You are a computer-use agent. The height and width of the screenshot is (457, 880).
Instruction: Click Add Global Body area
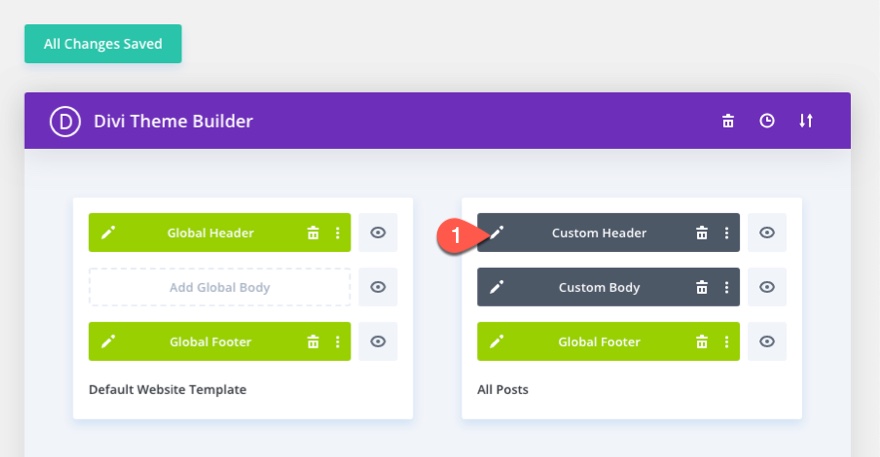point(220,287)
